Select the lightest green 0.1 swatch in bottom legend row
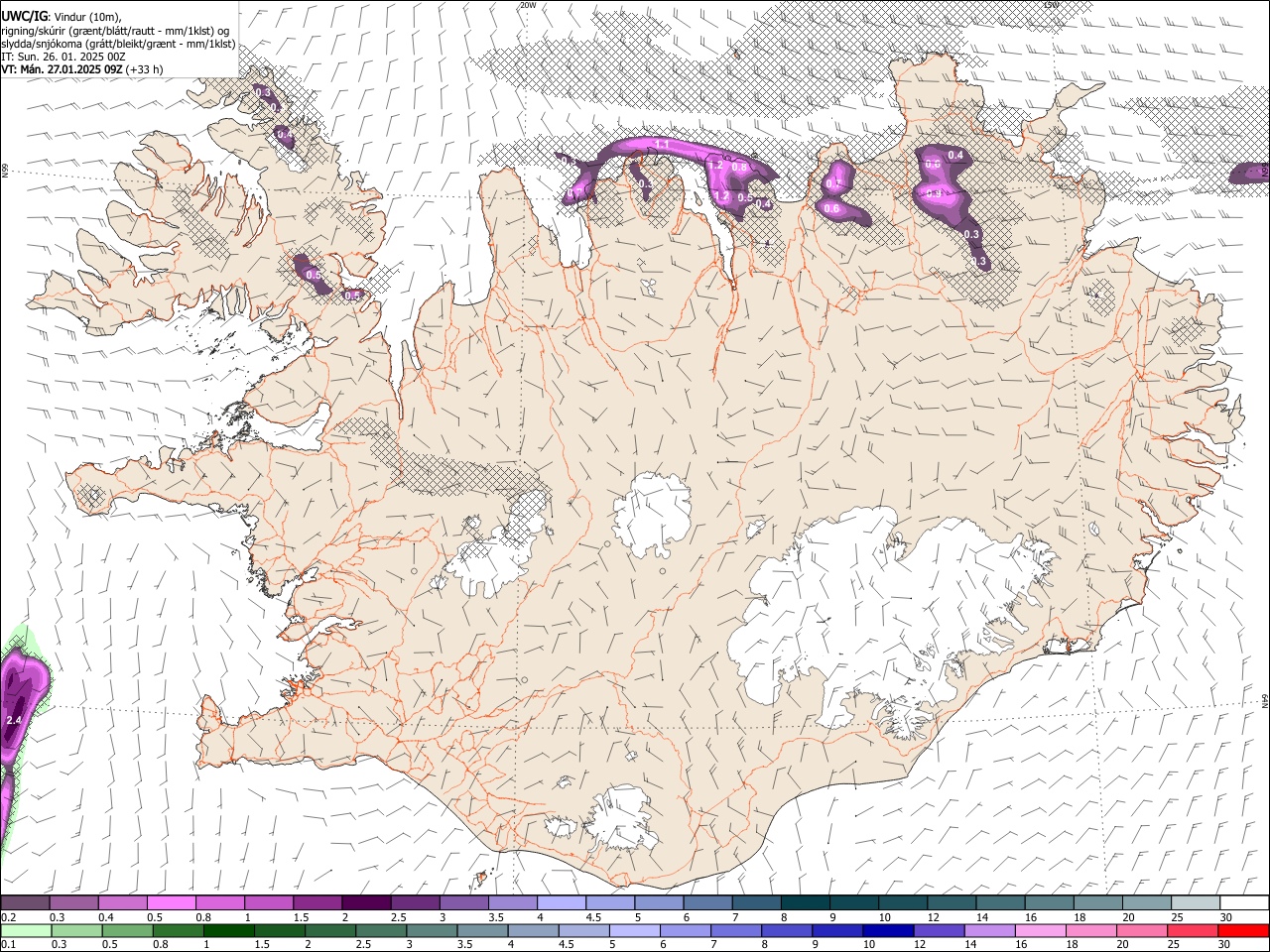The width and height of the screenshot is (1270, 952). [x=26, y=931]
